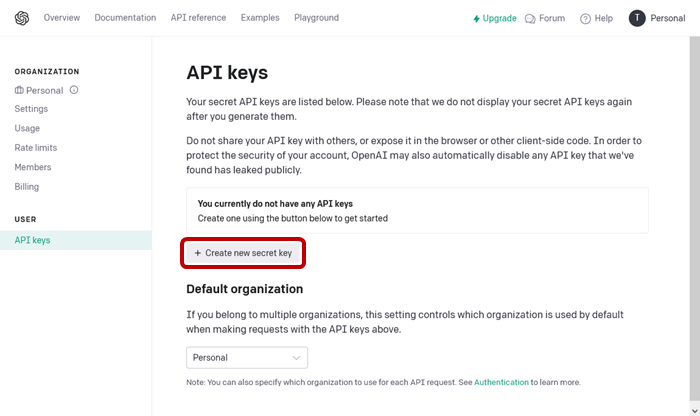Image resolution: width=700 pixels, height=416 pixels.
Task: Click the OpenAI logo icon
Action: (x=22, y=18)
